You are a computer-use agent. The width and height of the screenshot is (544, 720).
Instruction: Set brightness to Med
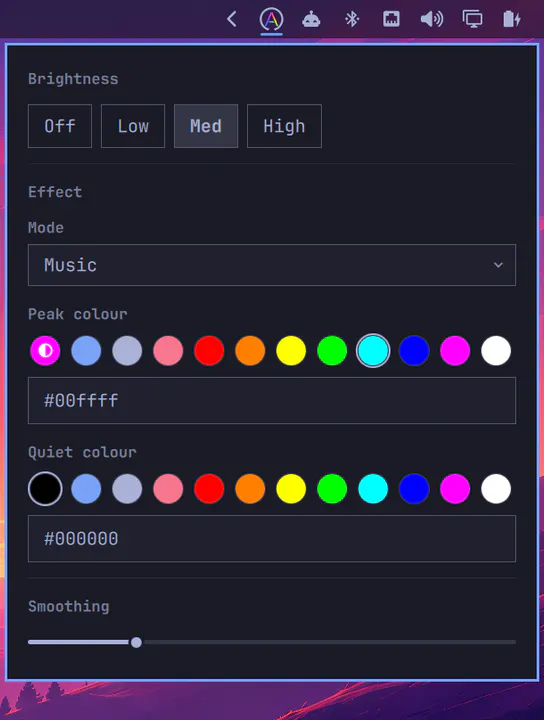point(206,126)
